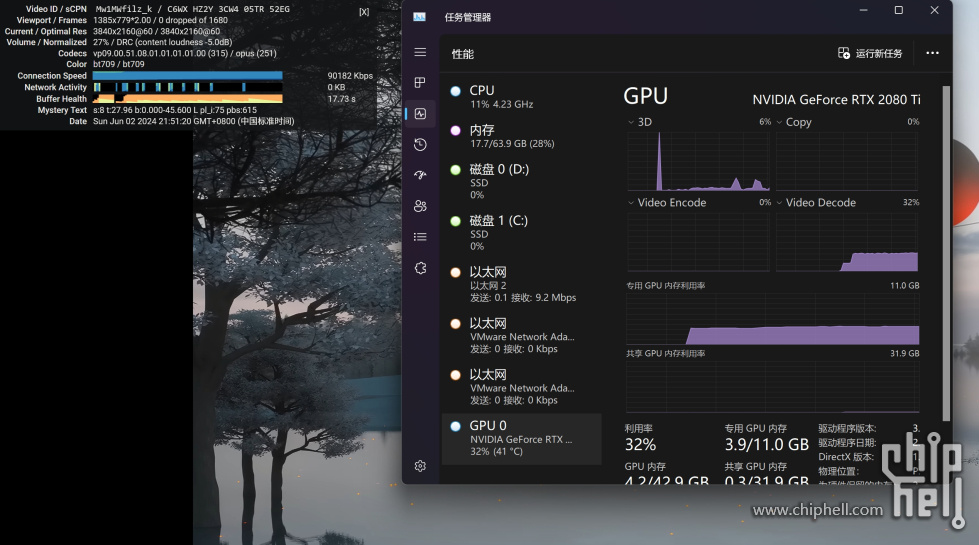Open the Startup apps icon in sidebar
Screen dimensions: 979x545
click(x=420, y=175)
